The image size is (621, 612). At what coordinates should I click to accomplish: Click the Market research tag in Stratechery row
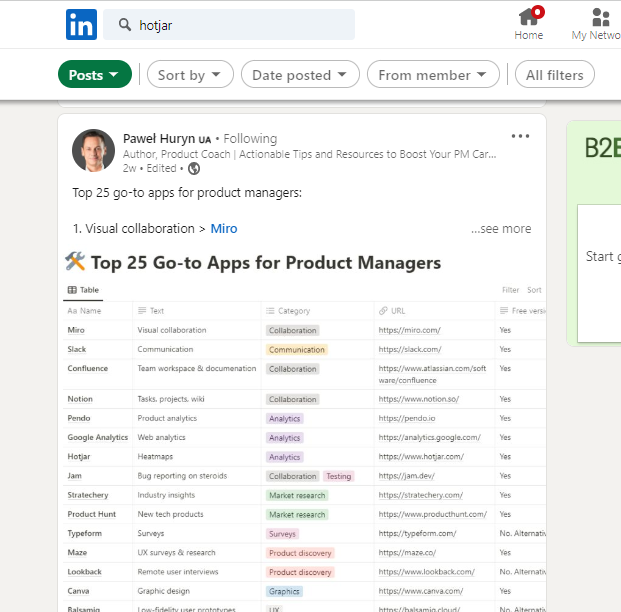click(x=297, y=496)
